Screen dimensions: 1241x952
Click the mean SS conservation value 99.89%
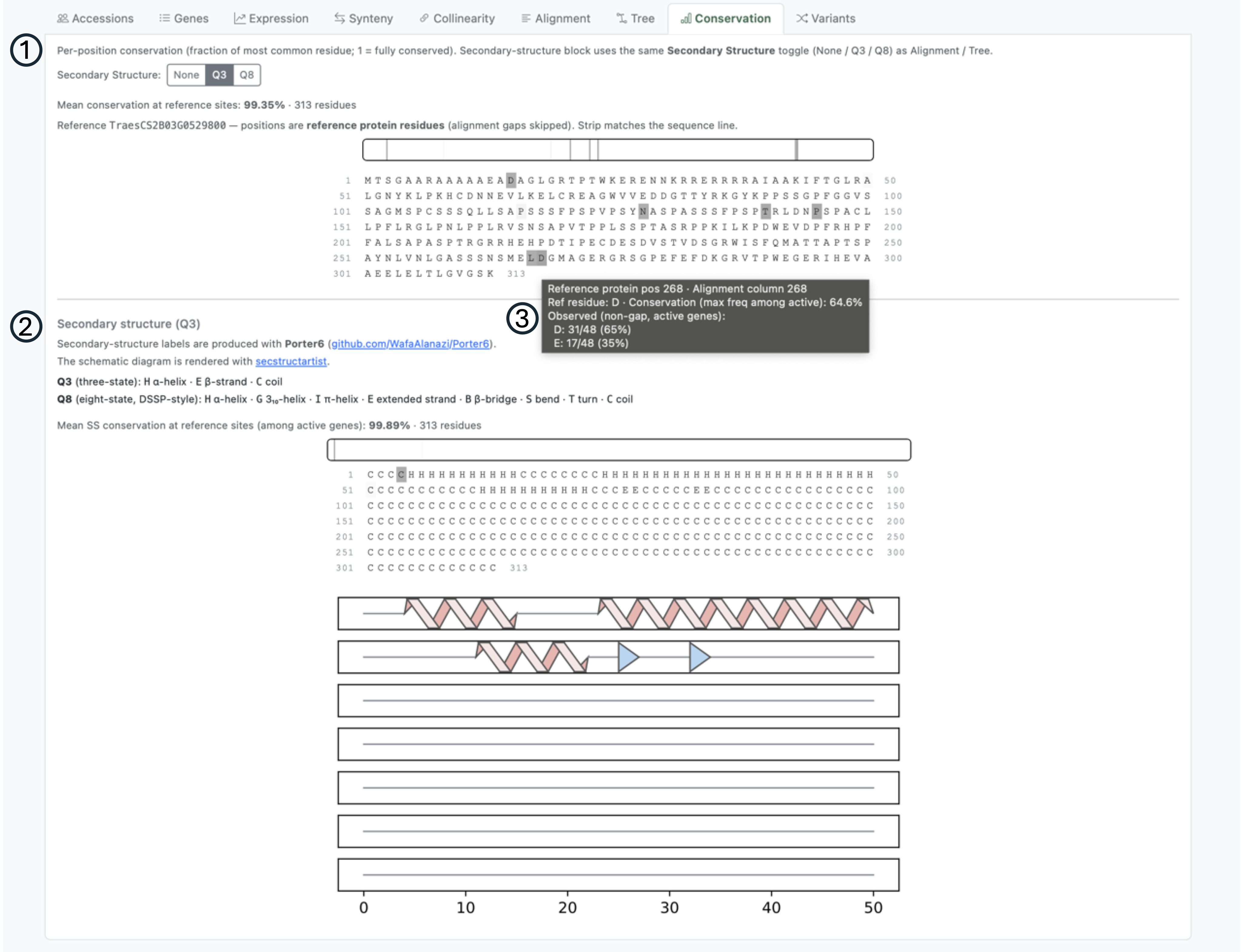[389, 426]
